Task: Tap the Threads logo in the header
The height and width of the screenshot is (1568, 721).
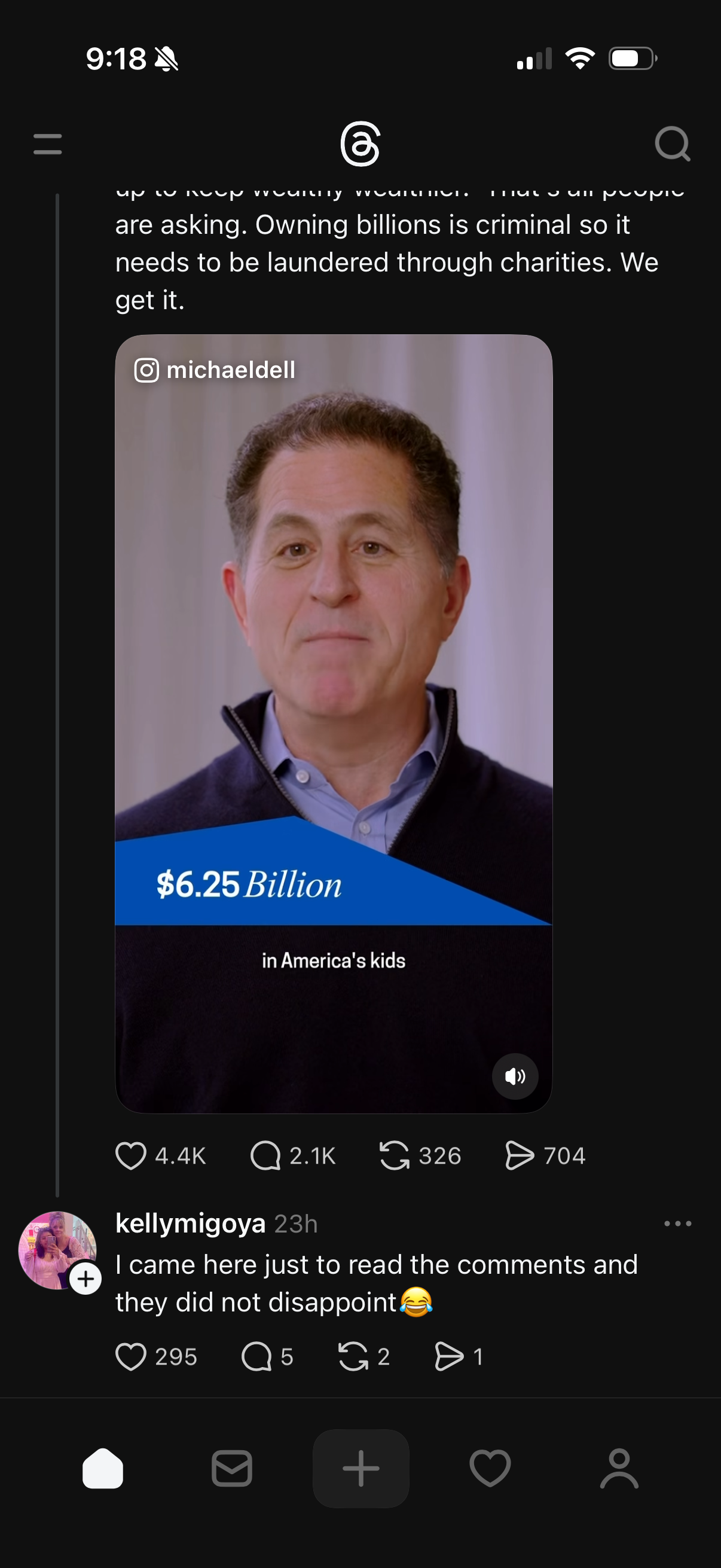Action: [360, 144]
